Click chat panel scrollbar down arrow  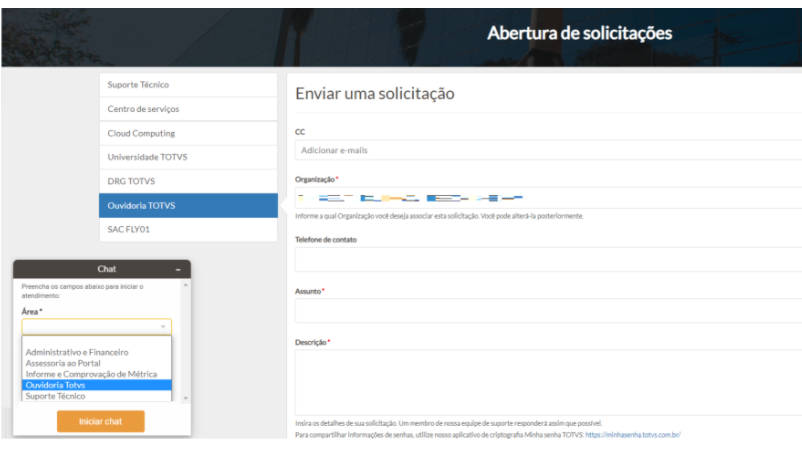[x=186, y=398]
